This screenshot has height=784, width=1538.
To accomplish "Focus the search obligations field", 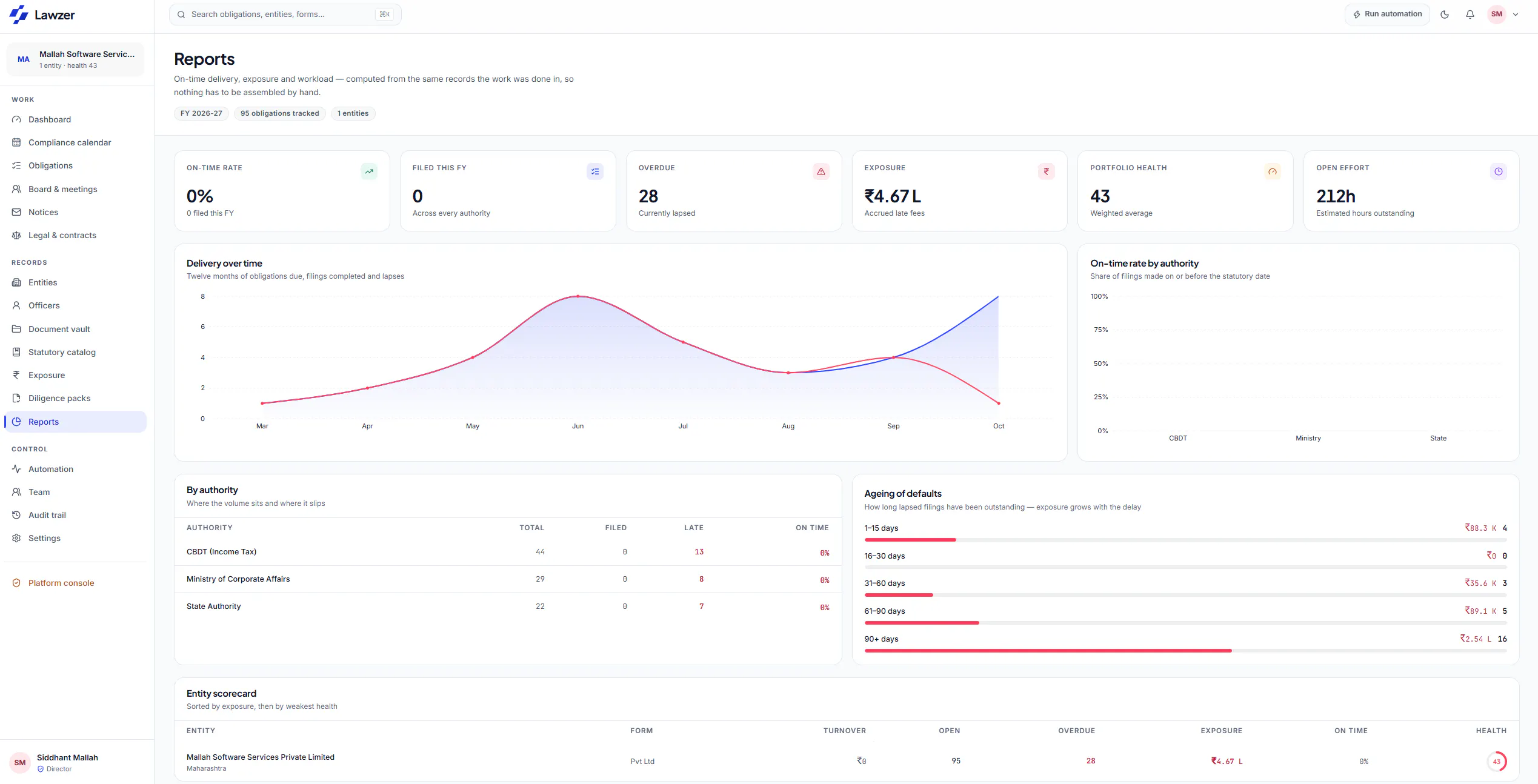I will click(x=285, y=15).
